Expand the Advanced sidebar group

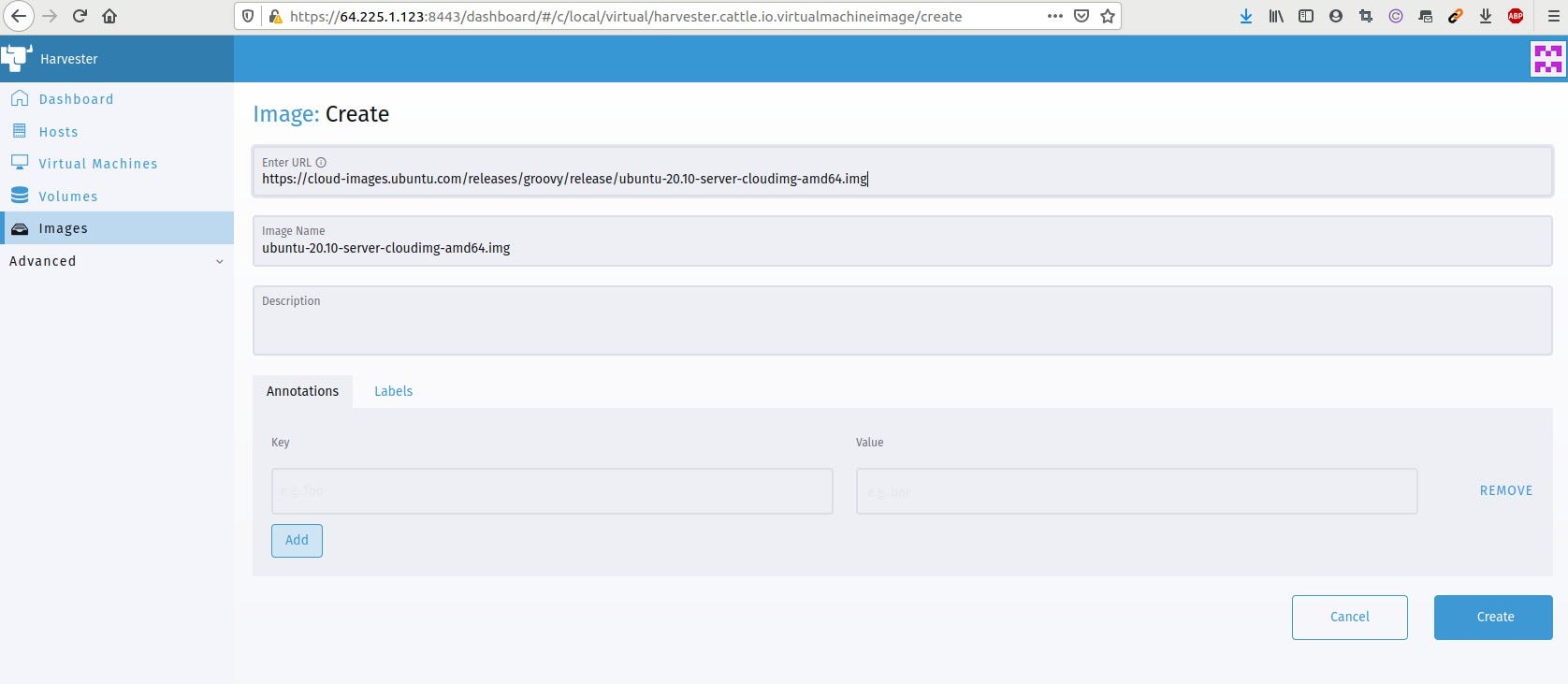coord(117,261)
